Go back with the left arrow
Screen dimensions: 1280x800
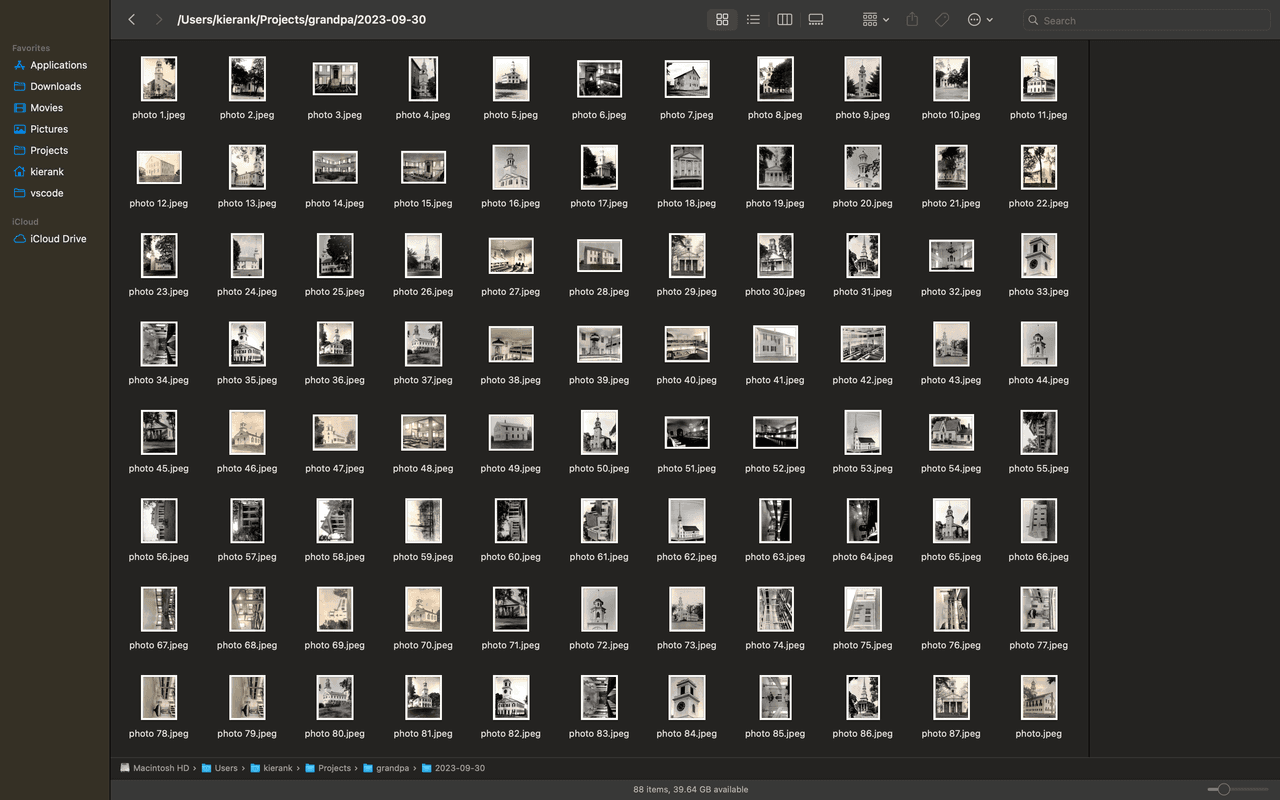[131, 20]
